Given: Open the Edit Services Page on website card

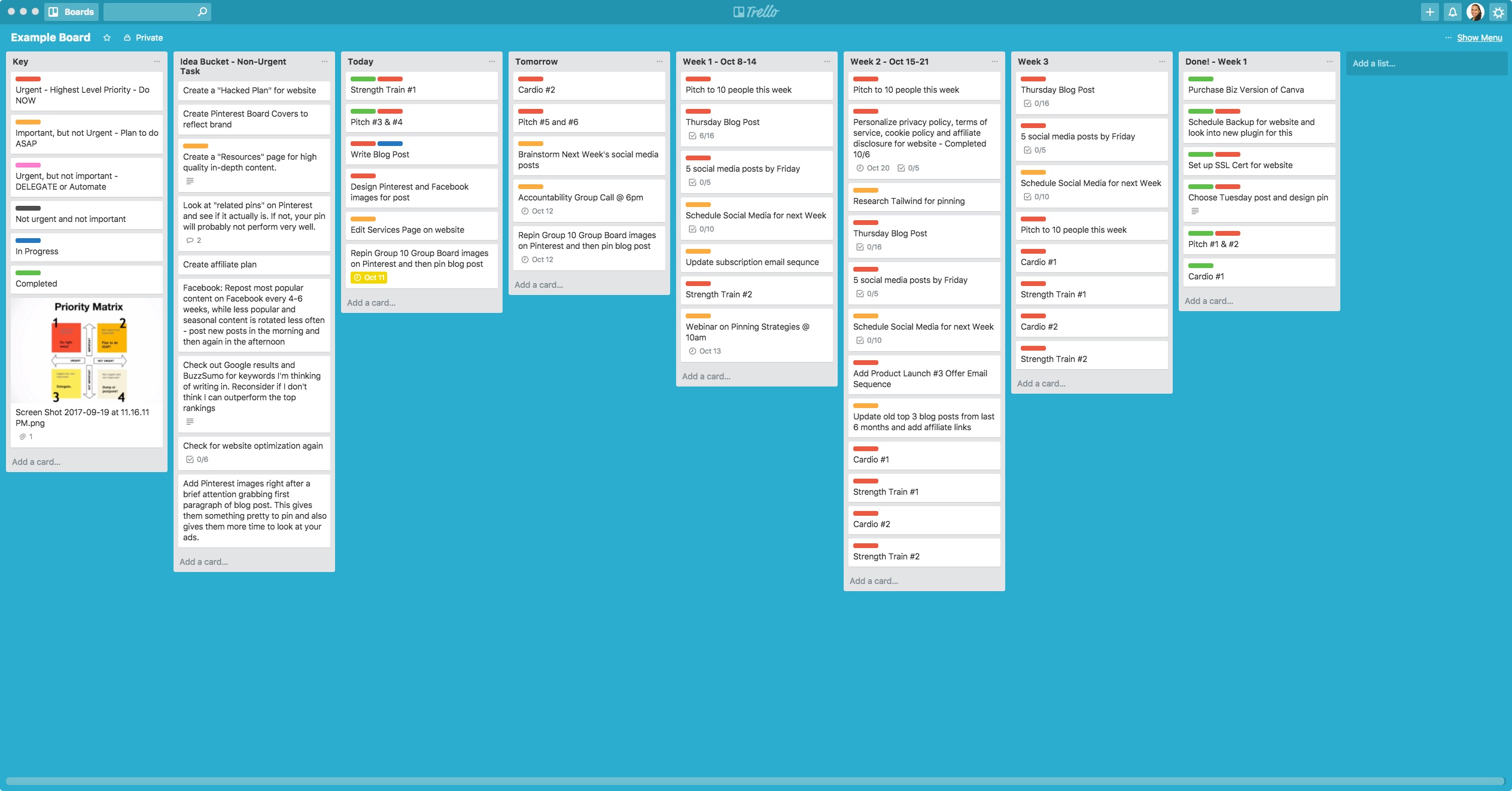Looking at the screenshot, I should pos(422,226).
